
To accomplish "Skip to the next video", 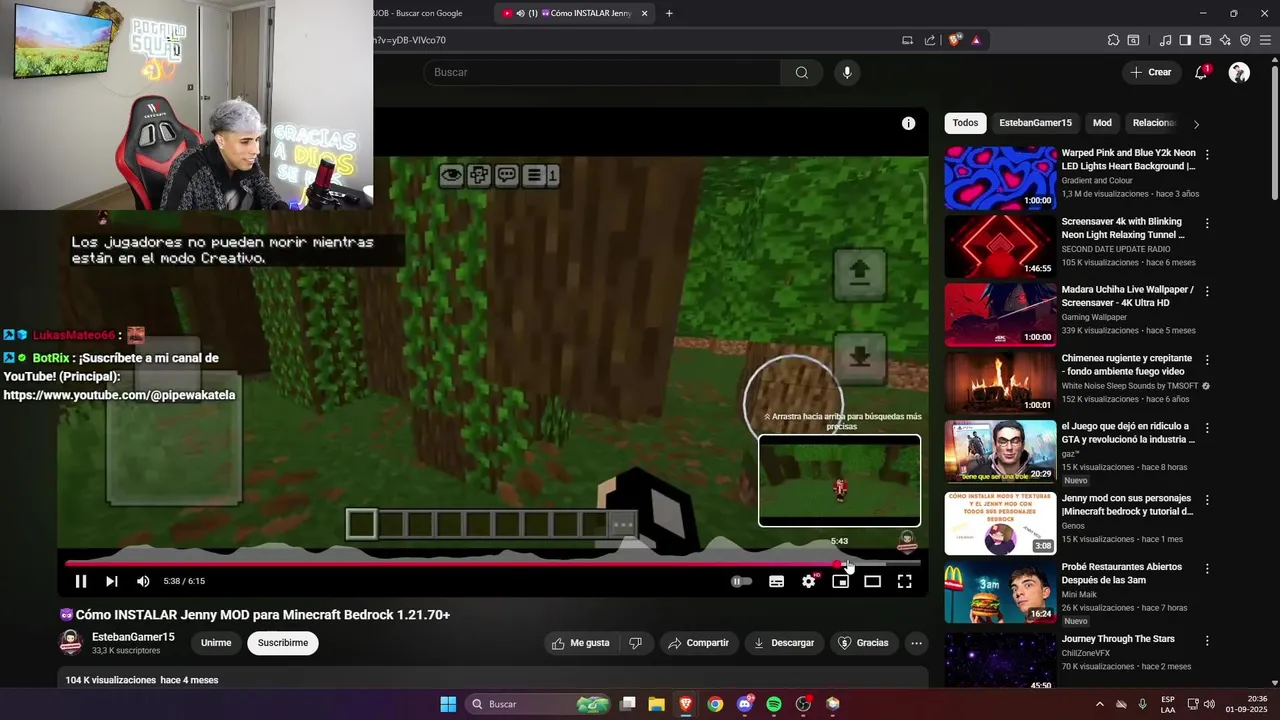I will tap(112, 581).
